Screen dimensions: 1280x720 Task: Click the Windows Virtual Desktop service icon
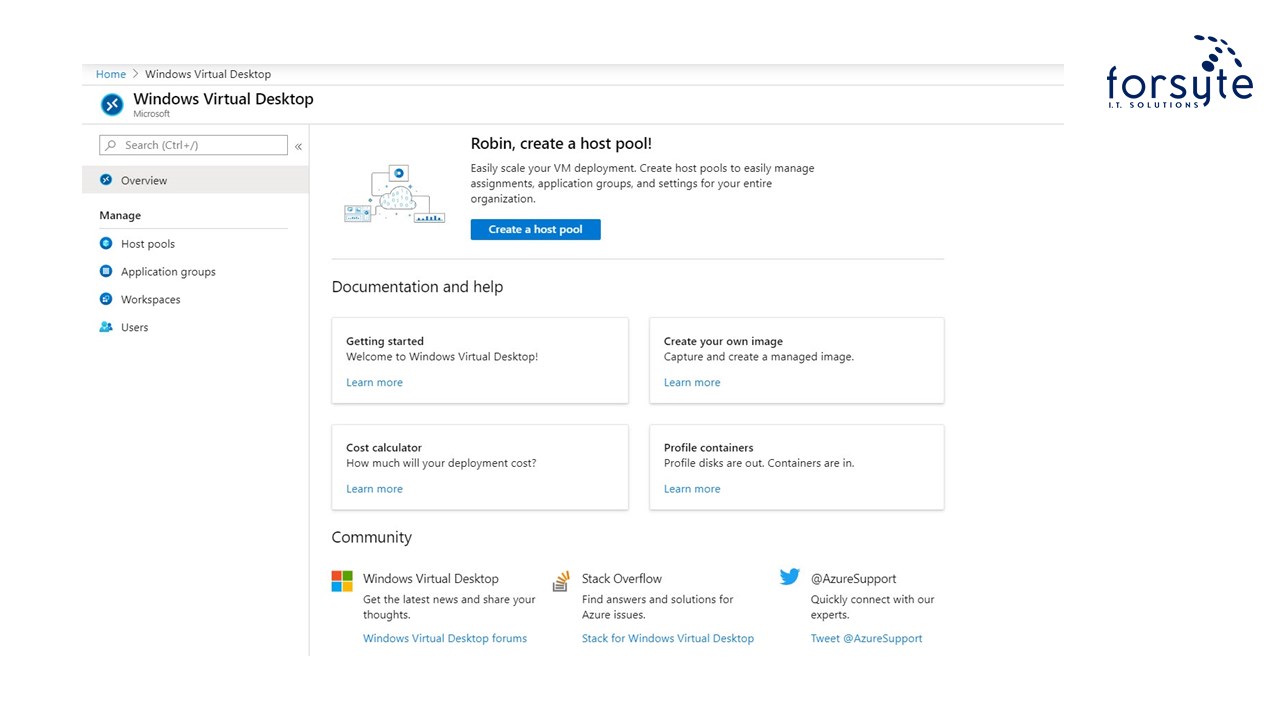[x=112, y=103]
